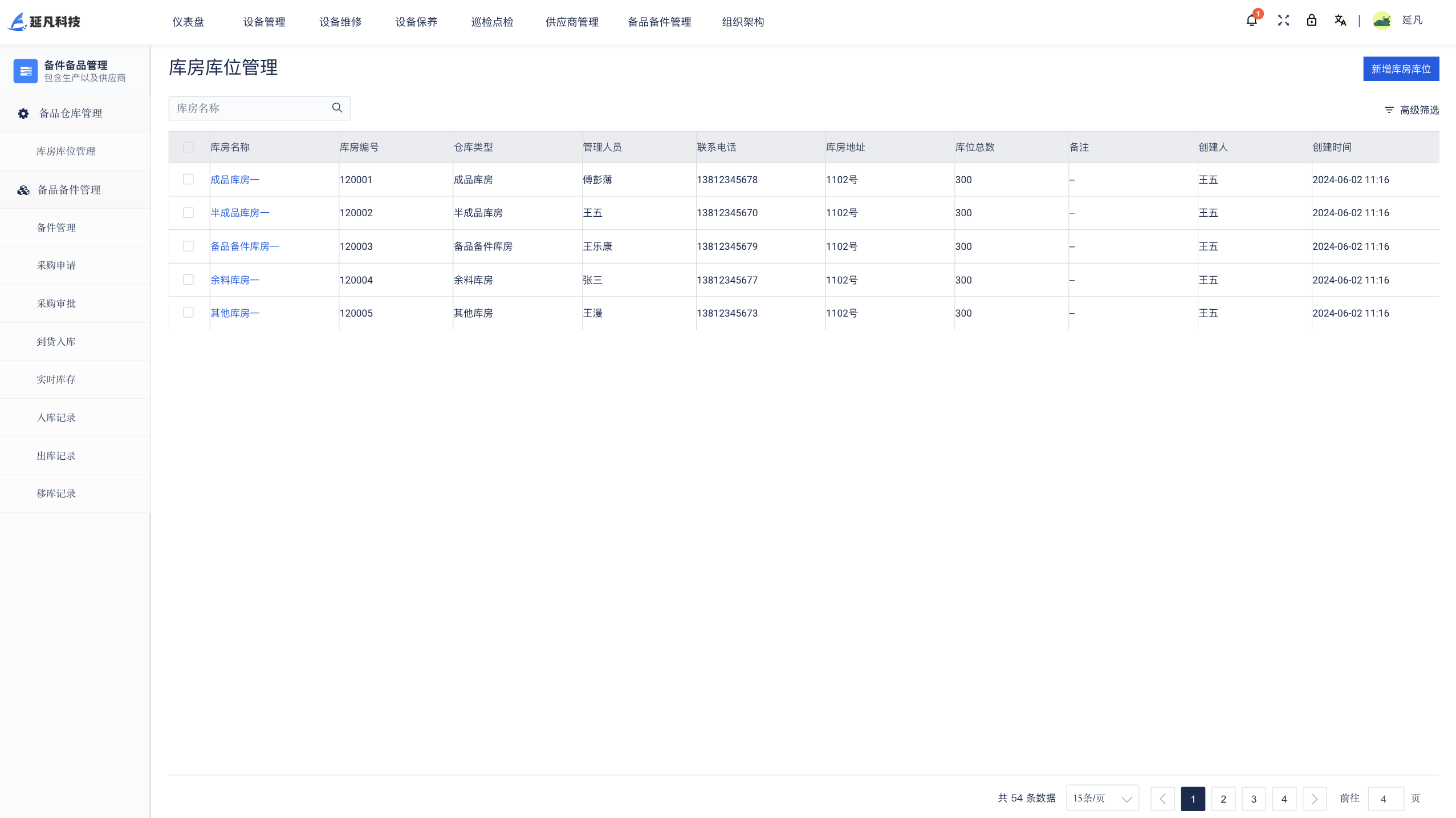Switch language via the translate icon
This screenshot has height=818, width=1456.
tap(1340, 21)
